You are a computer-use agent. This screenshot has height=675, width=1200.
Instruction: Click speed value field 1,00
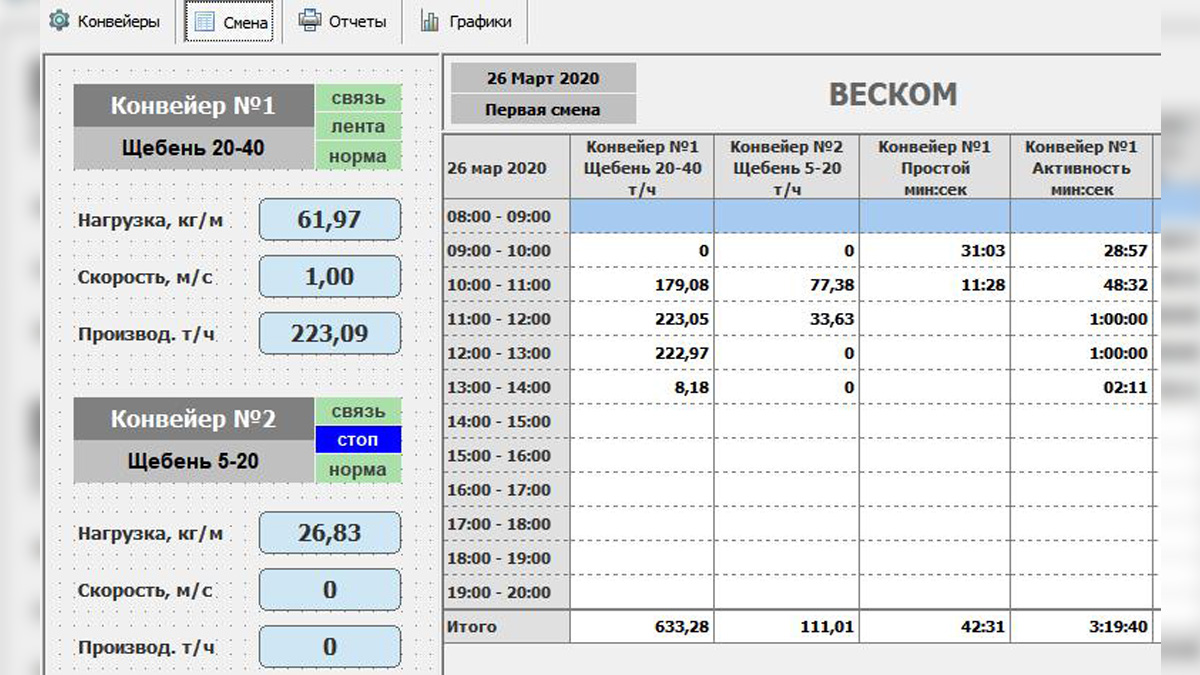pos(330,277)
